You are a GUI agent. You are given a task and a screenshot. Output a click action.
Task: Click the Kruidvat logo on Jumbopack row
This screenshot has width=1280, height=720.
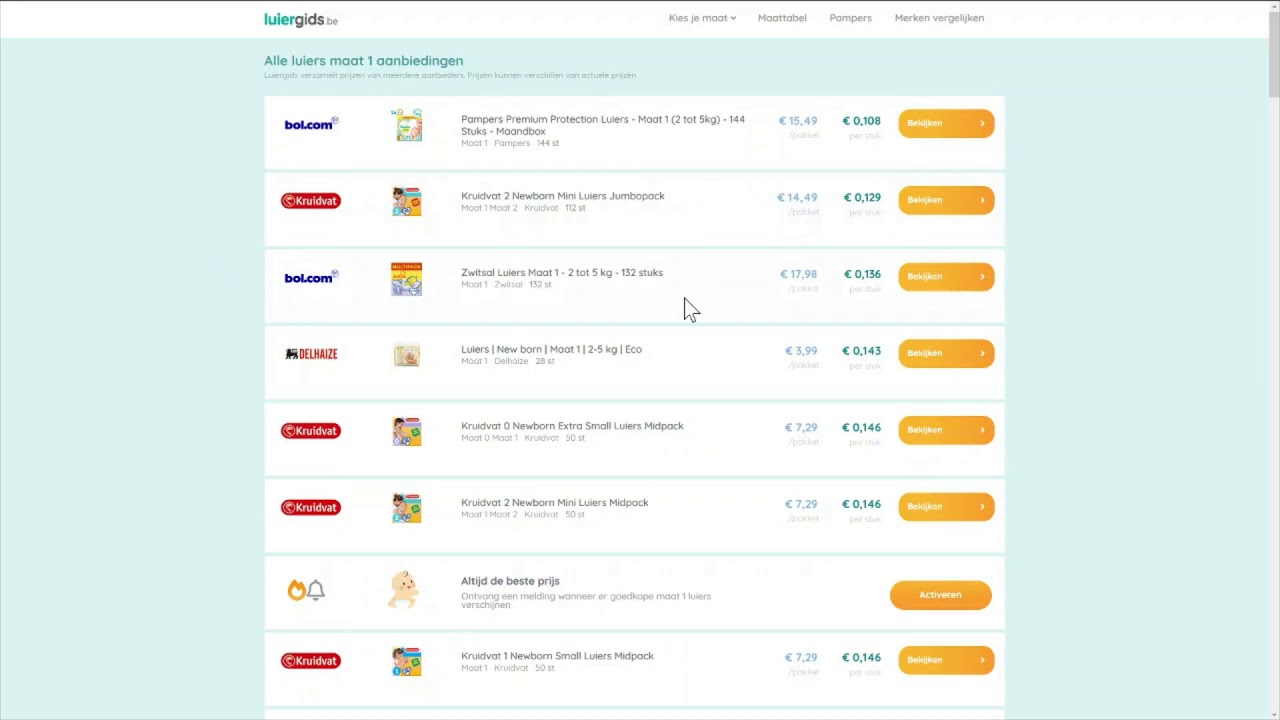click(x=311, y=201)
